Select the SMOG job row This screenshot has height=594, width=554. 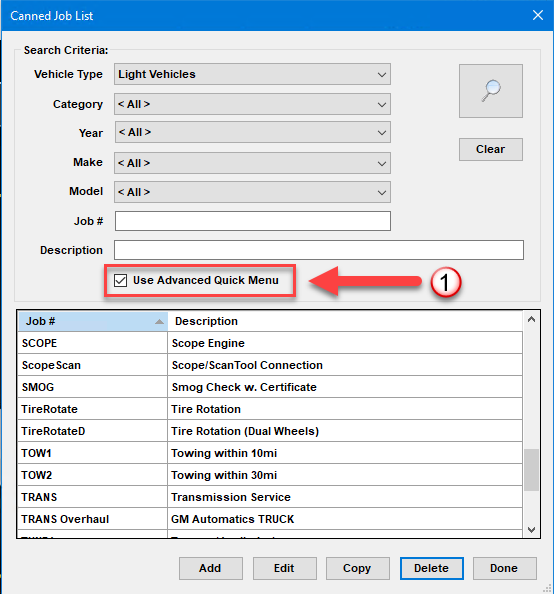(x=270, y=387)
